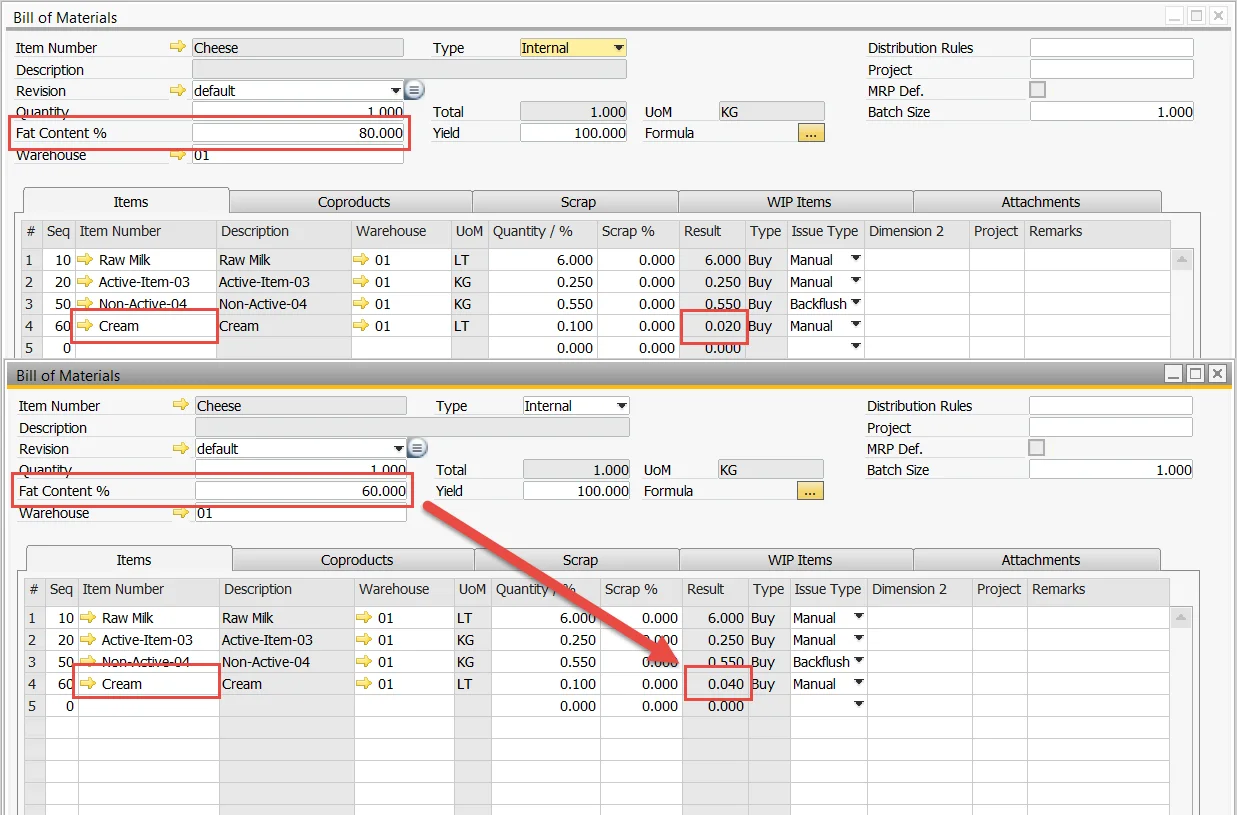Toggle MRP Def. checkbox in 80.000 fat window
The image size is (1237, 815).
pos(1038,90)
